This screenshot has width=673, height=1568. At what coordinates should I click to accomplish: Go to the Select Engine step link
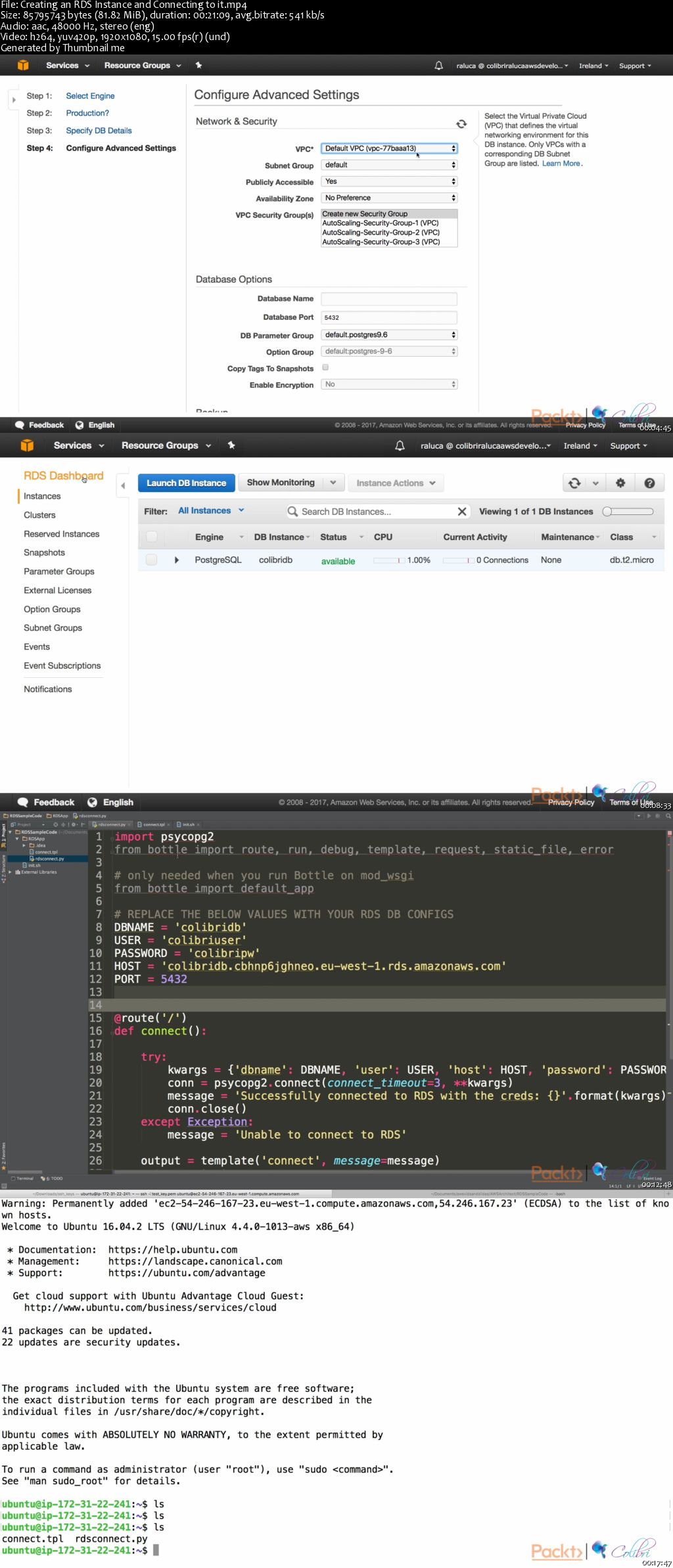coord(90,96)
